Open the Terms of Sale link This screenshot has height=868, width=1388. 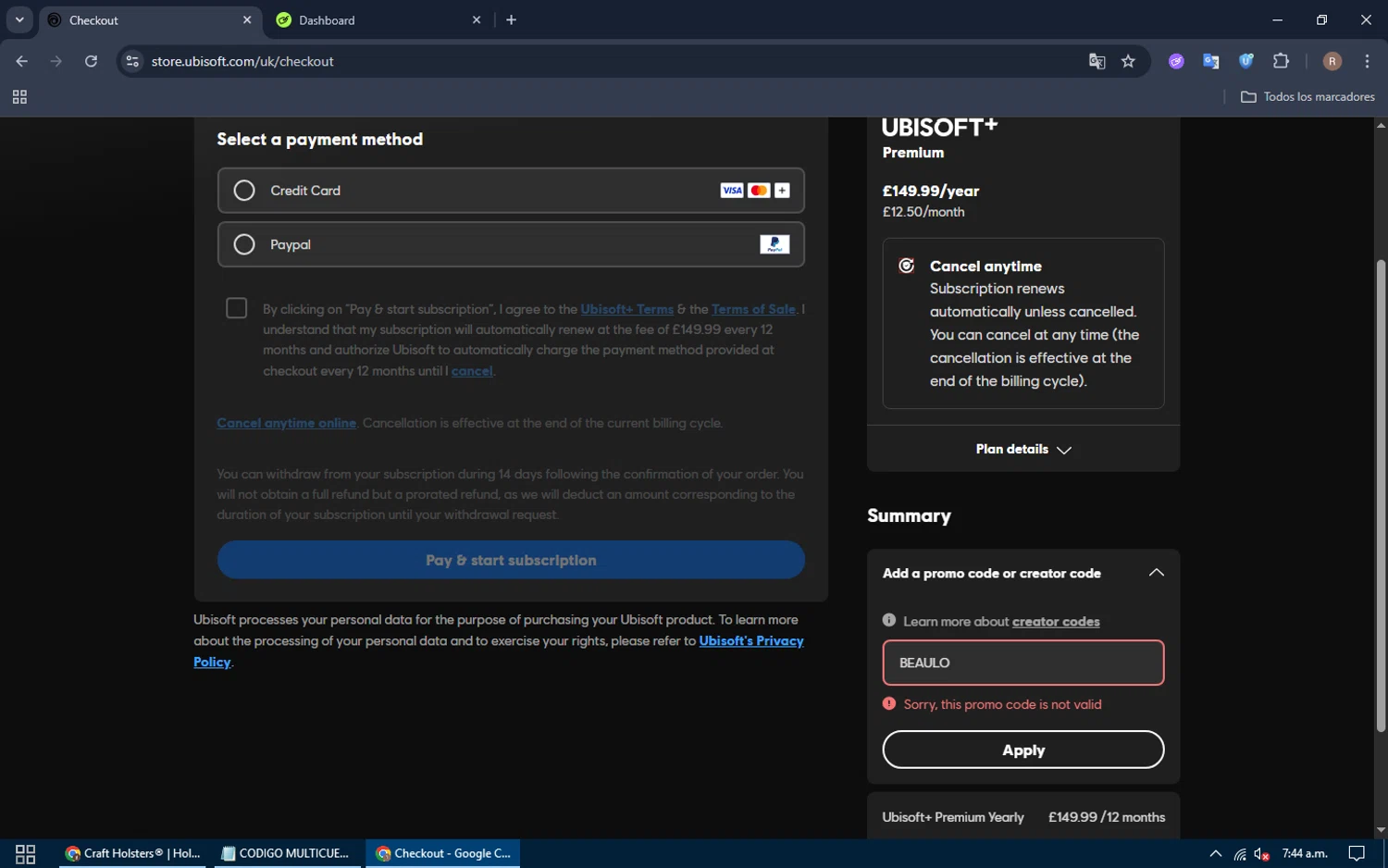[753, 309]
